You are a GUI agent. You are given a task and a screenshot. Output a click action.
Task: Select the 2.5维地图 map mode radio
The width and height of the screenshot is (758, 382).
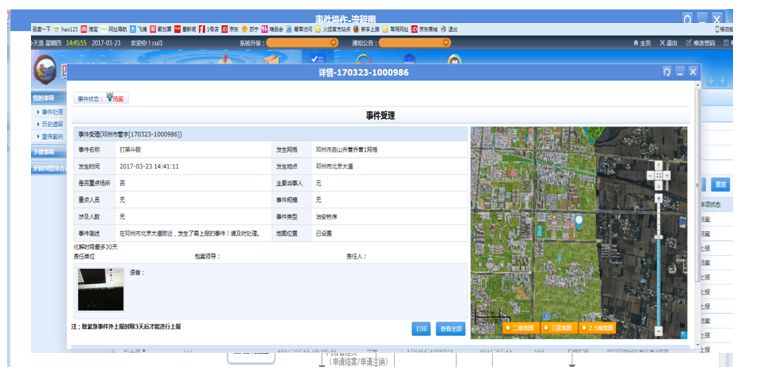(584, 328)
